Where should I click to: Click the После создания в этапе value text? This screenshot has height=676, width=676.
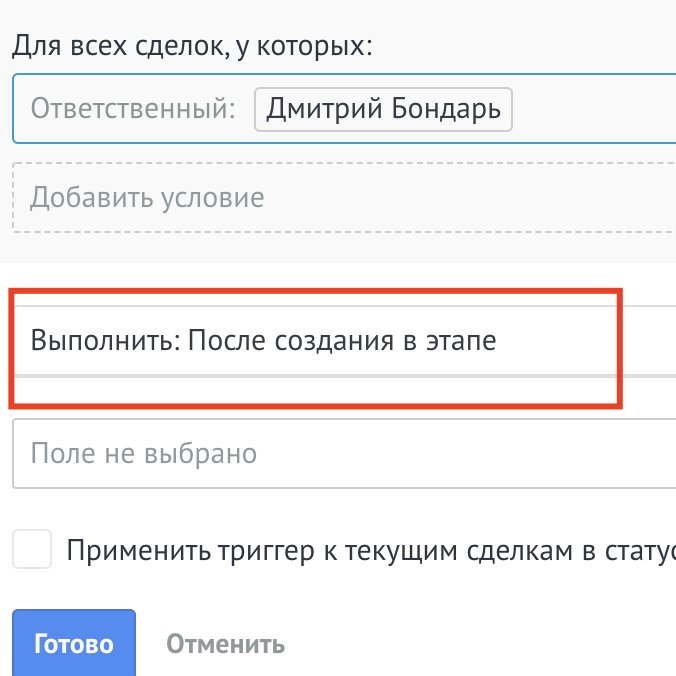click(x=342, y=341)
